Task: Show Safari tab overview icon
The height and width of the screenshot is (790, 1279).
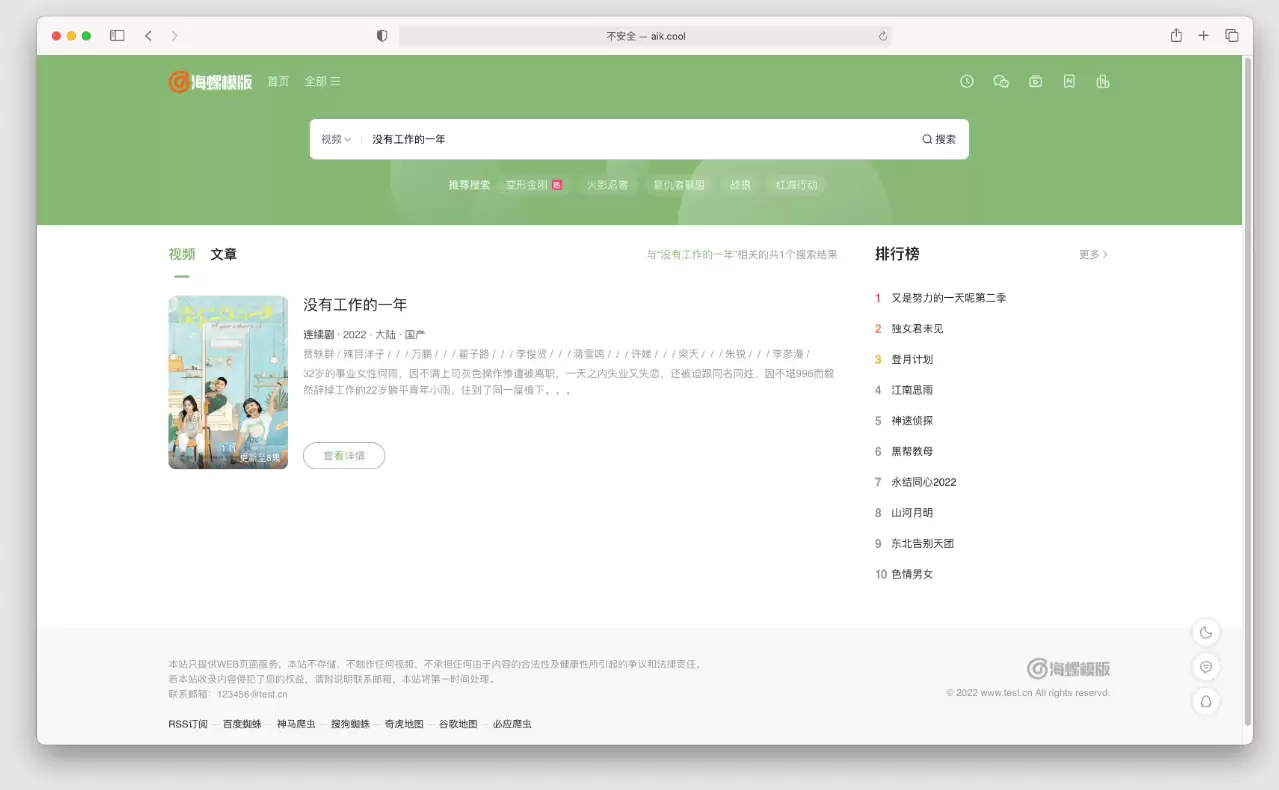Action: pos(1232,35)
